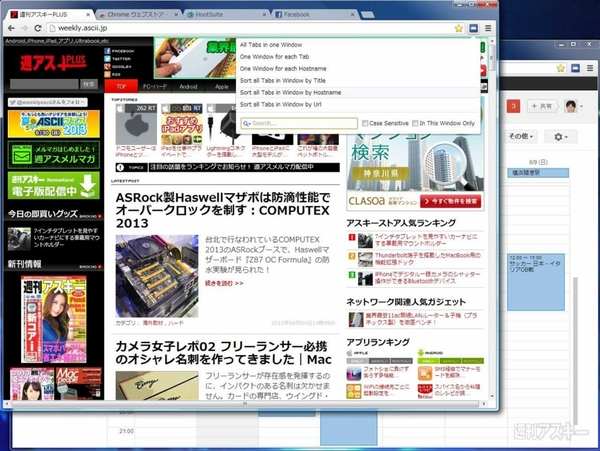Click the +共有 button in the background window
Screen dimensions: 600x451
coord(542,106)
